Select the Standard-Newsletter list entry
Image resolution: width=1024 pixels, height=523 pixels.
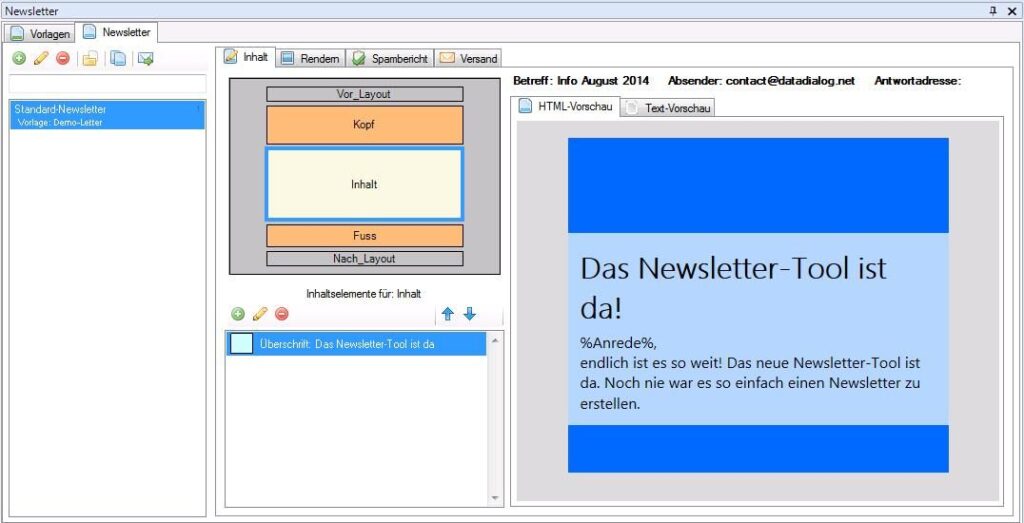point(108,115)
